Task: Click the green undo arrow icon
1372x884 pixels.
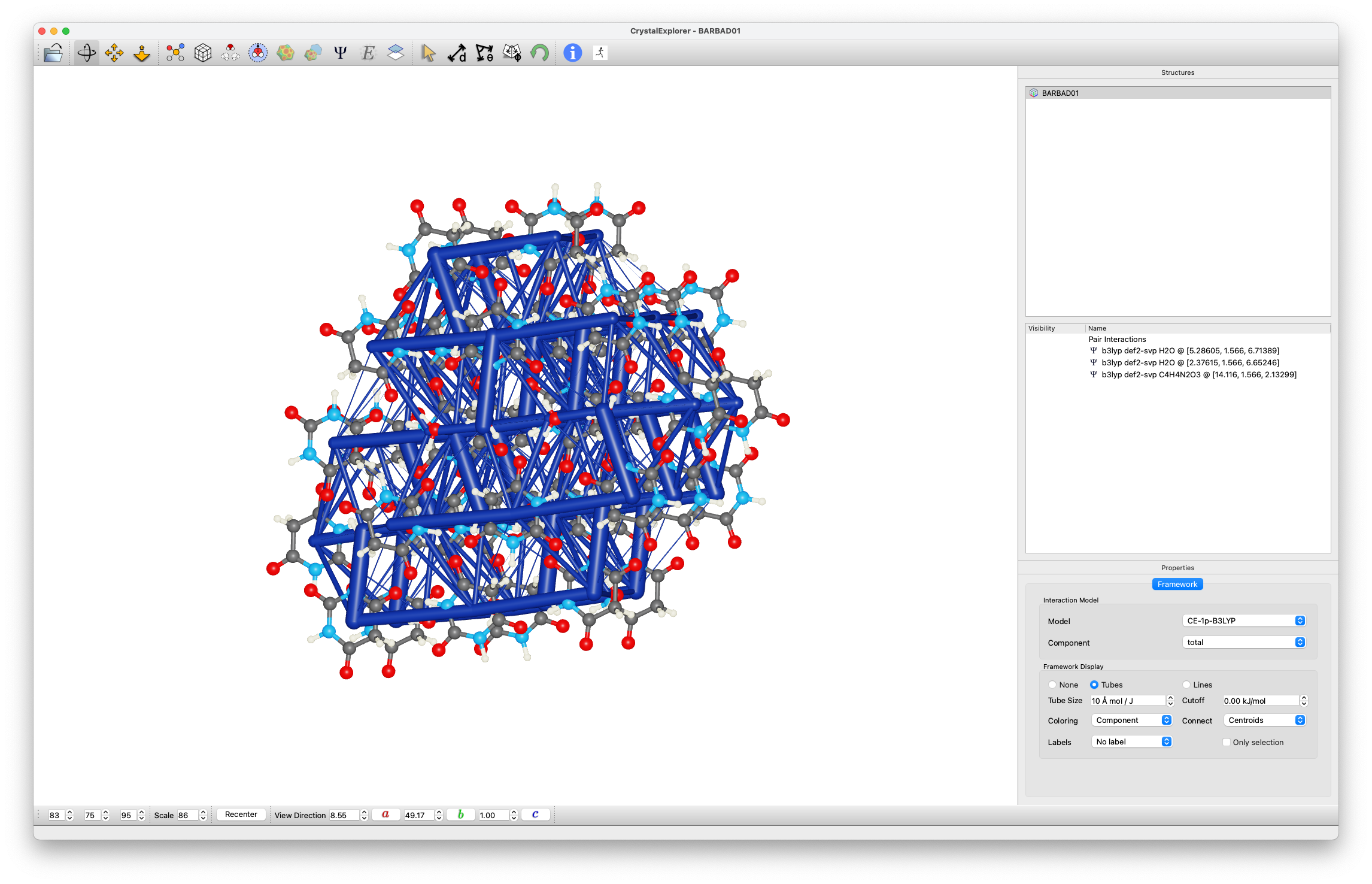Action: point(539,53)
